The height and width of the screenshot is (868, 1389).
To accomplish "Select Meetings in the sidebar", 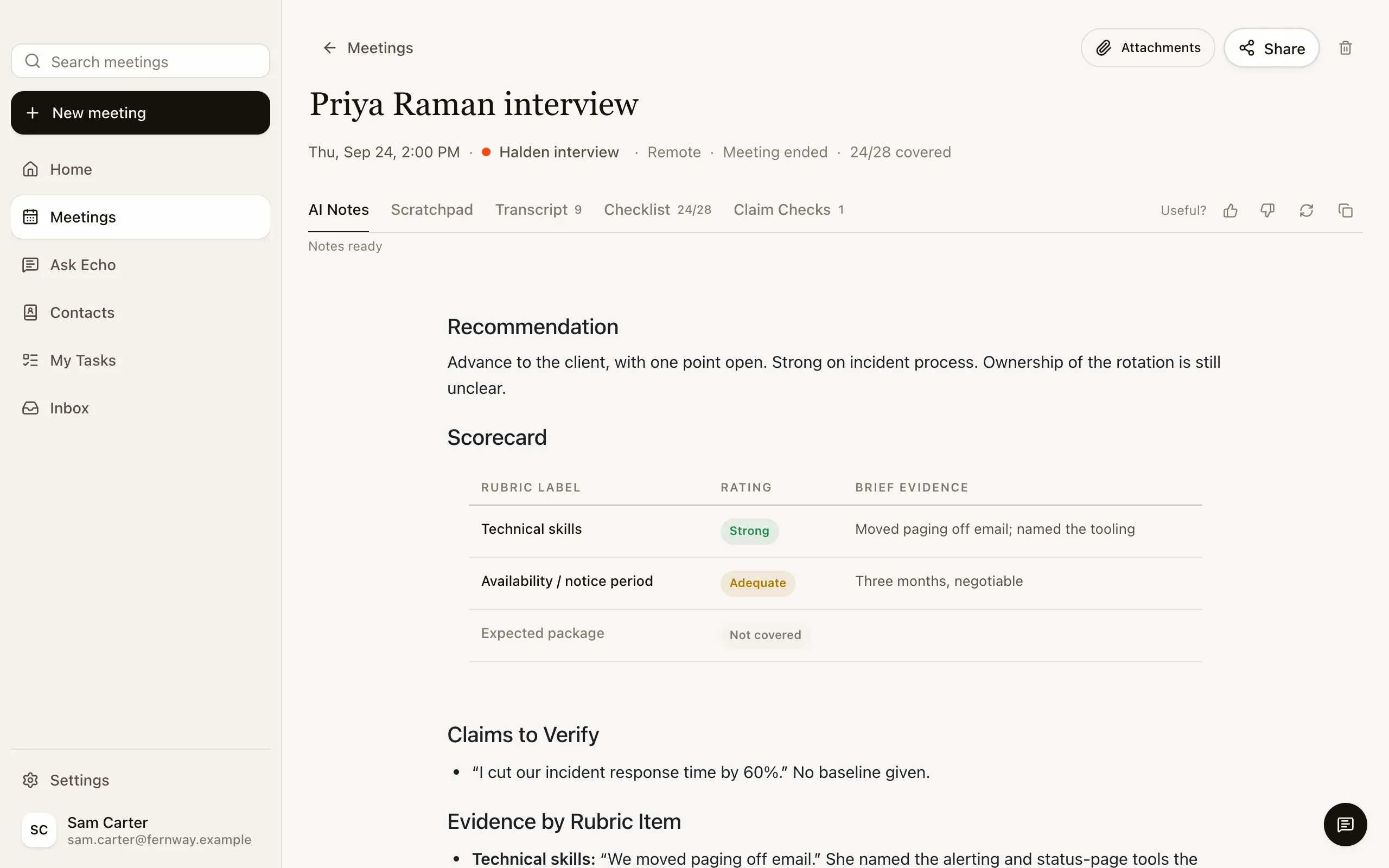I will 140,217.
